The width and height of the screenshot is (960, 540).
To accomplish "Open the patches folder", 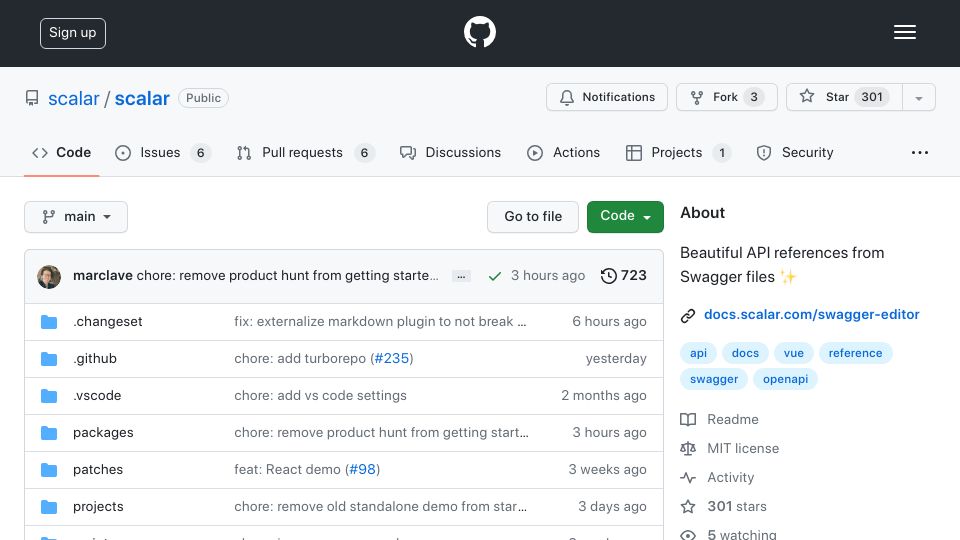I will 98,470.
